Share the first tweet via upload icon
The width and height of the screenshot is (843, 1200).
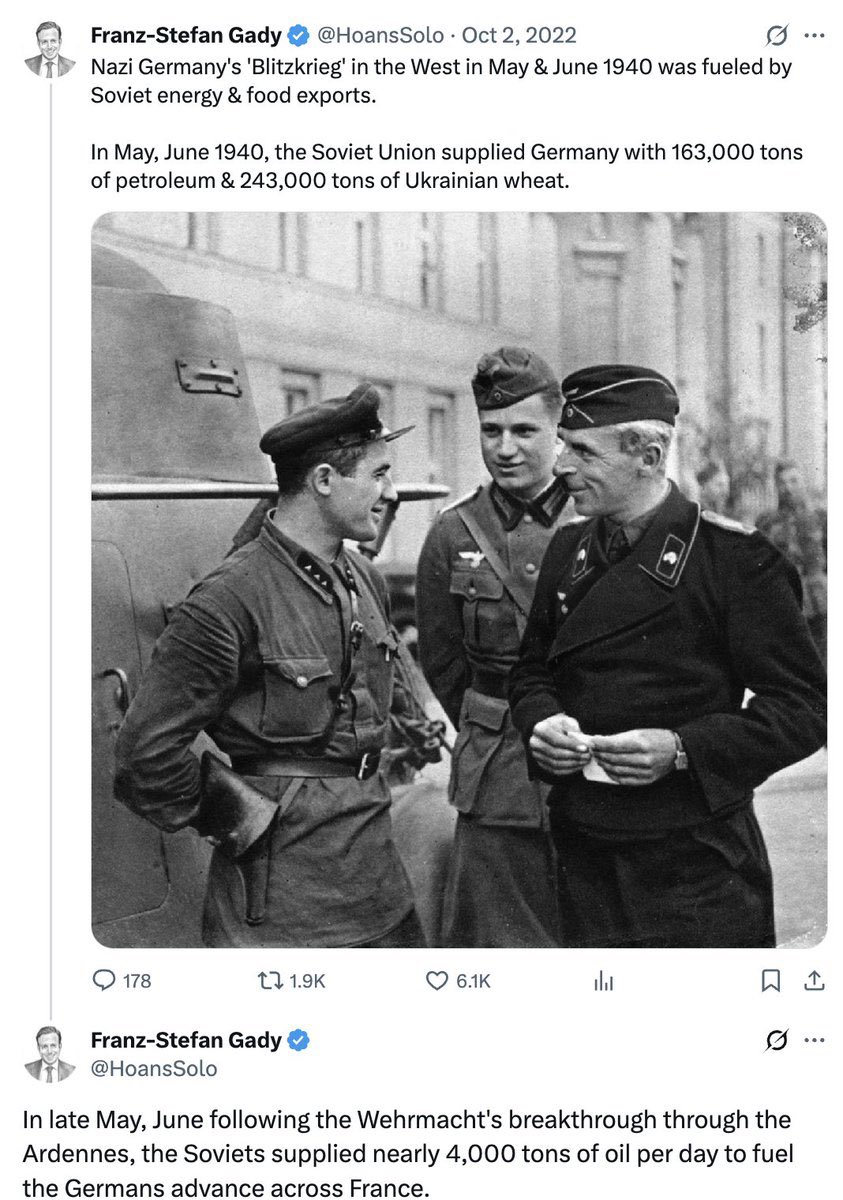click(814, 981)
